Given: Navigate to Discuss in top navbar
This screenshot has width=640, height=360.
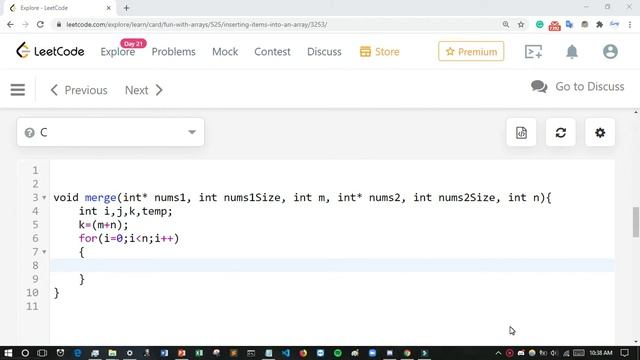Looking at the screenshot, I should pos(324,52).
